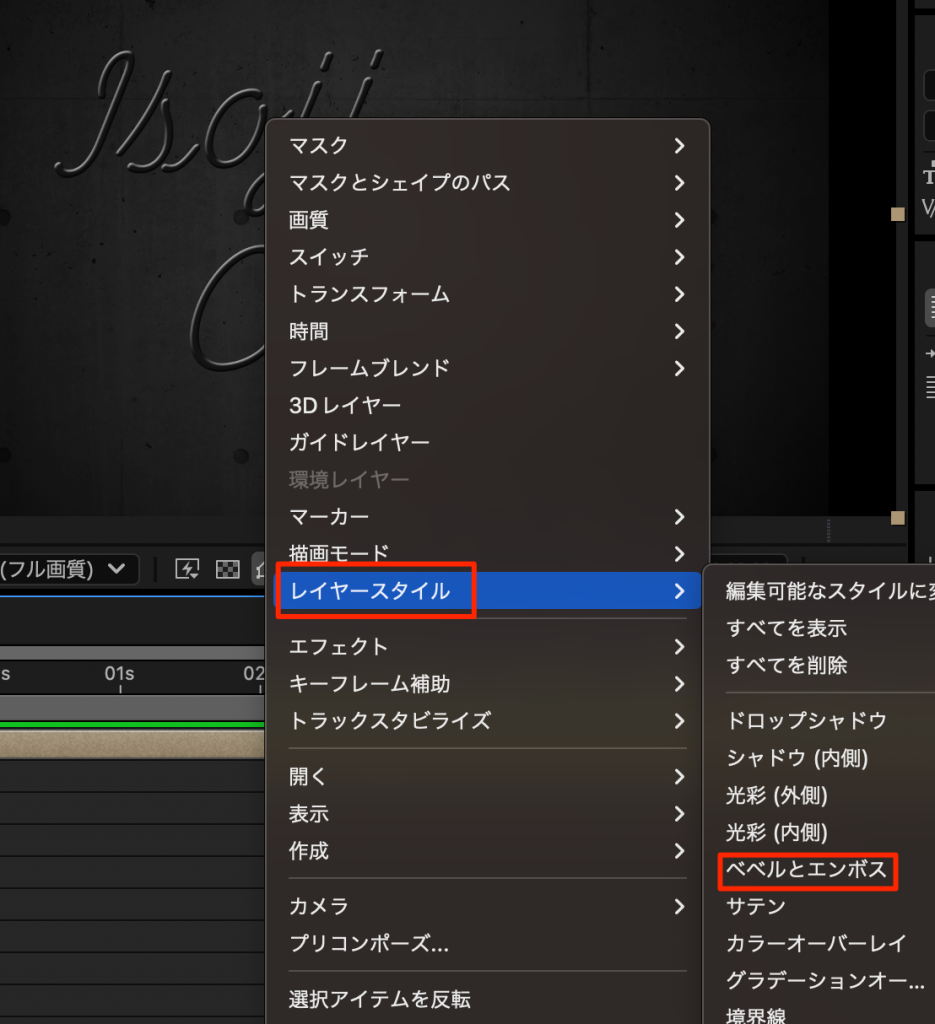Click the gray work area bar
The height and width of the screenshot is (1024, 935).
(x=130, y=708)
